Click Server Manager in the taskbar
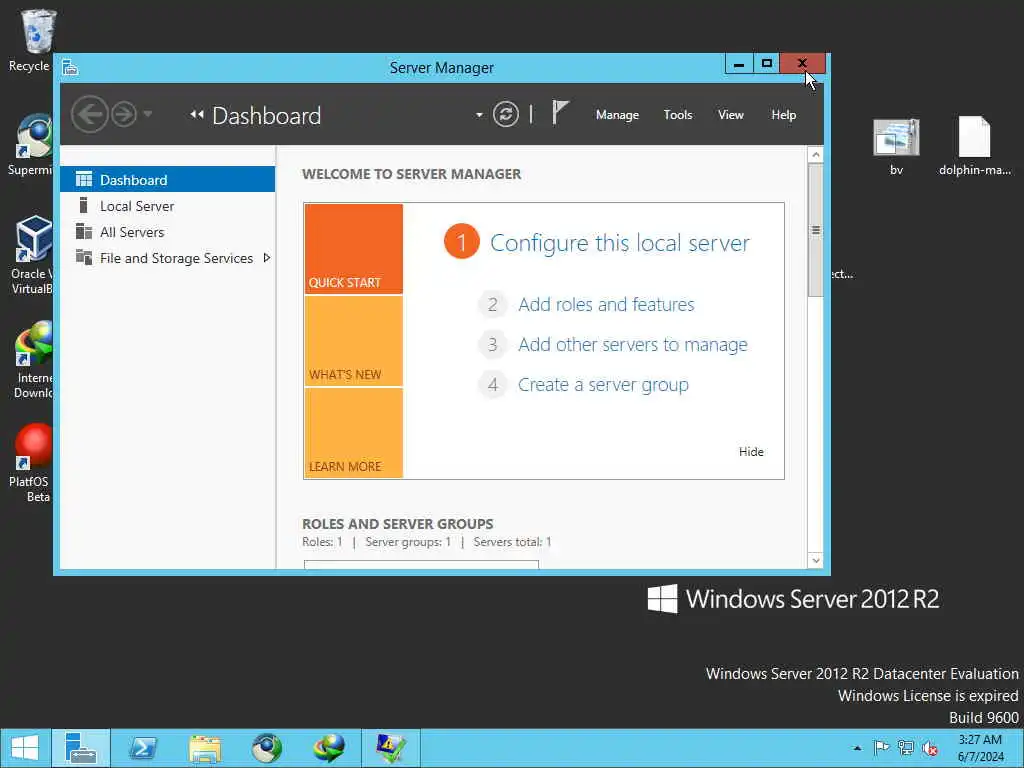This screenshot has width=1024, height=768. (x=81, y=748)
